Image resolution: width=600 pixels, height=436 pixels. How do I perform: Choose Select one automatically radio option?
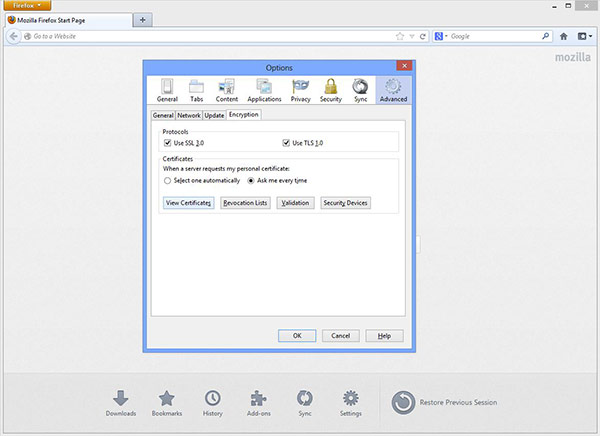click(x=167, y=181)
